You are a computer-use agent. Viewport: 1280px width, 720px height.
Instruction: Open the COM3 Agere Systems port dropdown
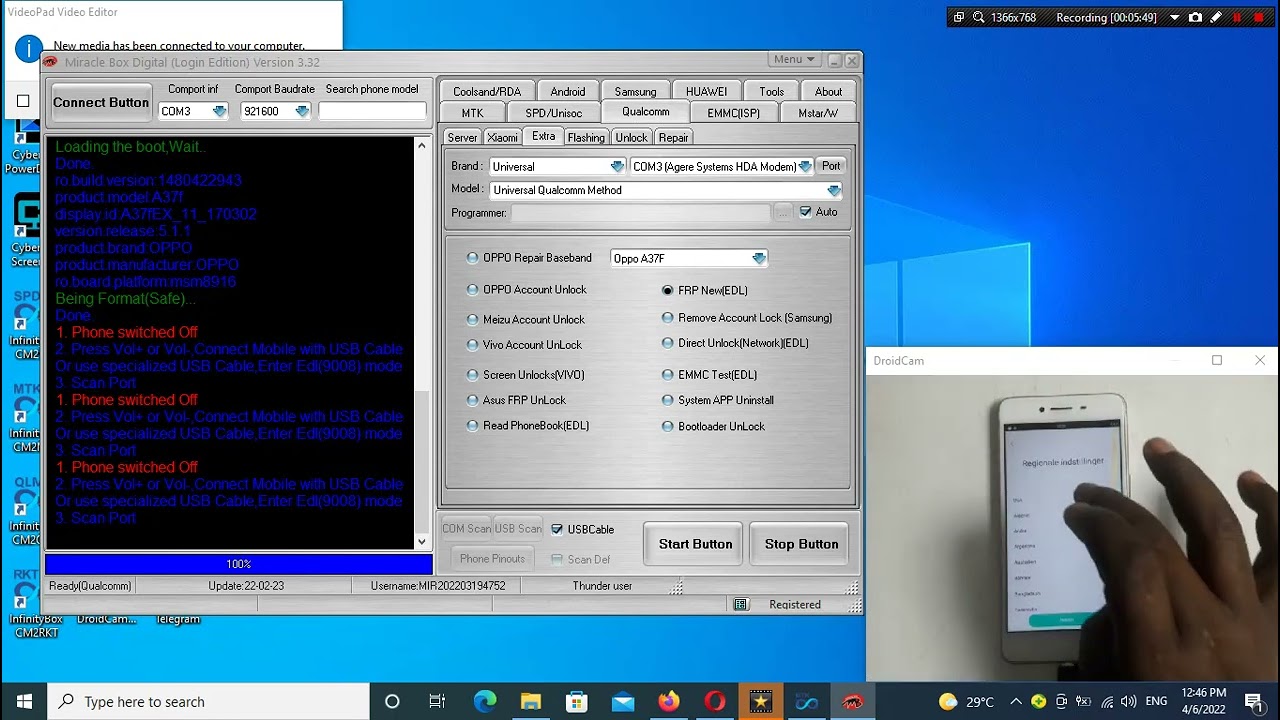coord(805,166)
